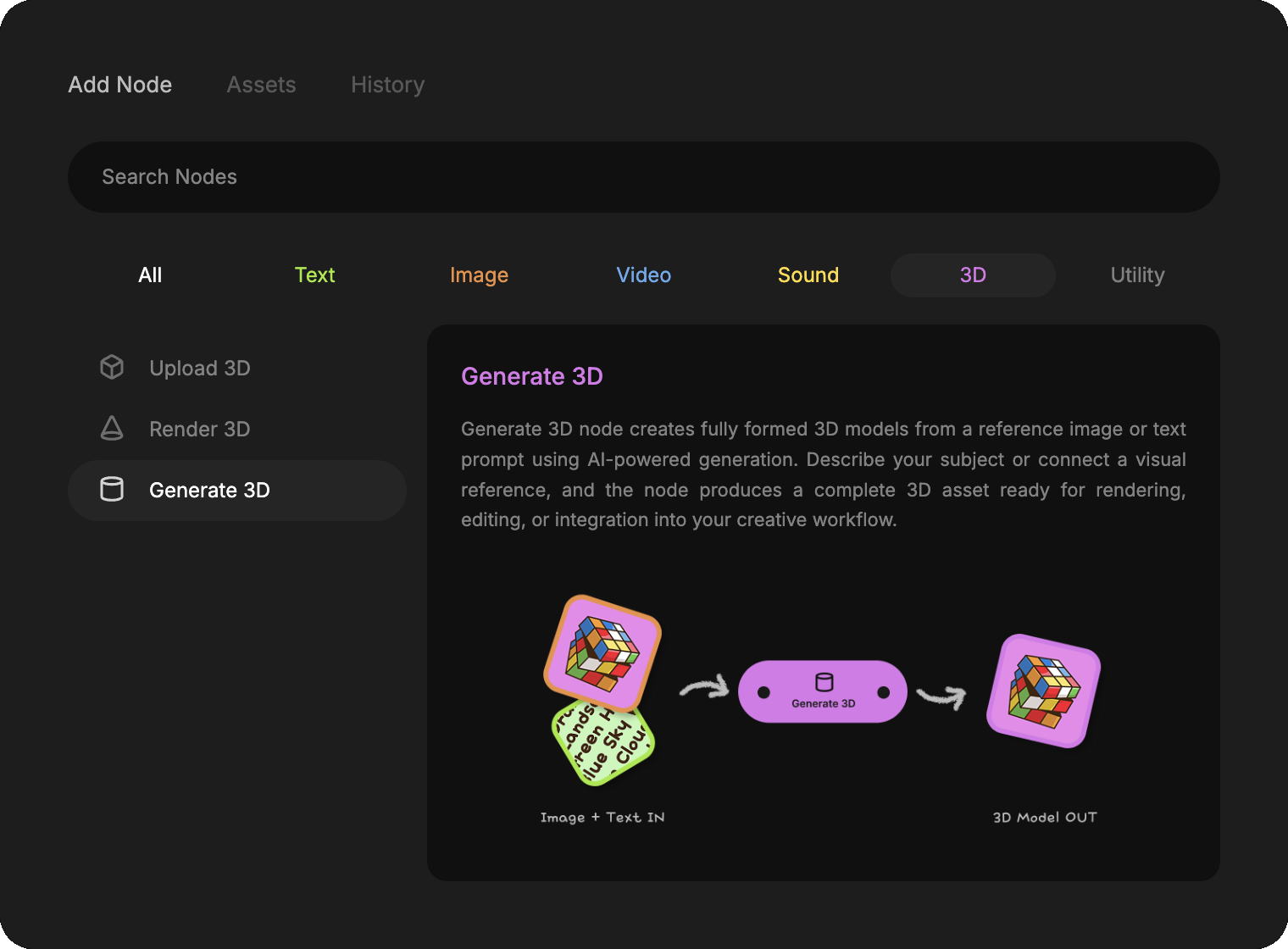Click the 3D model output thumbnail

tap(1043, 691)
